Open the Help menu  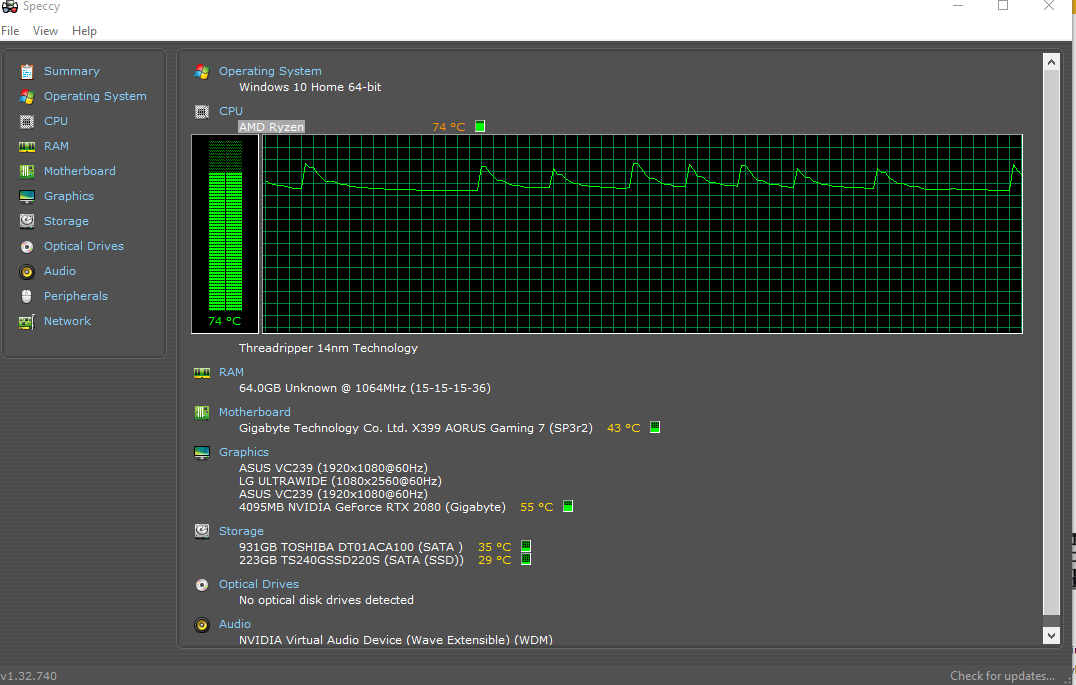(x=84, y=31)
